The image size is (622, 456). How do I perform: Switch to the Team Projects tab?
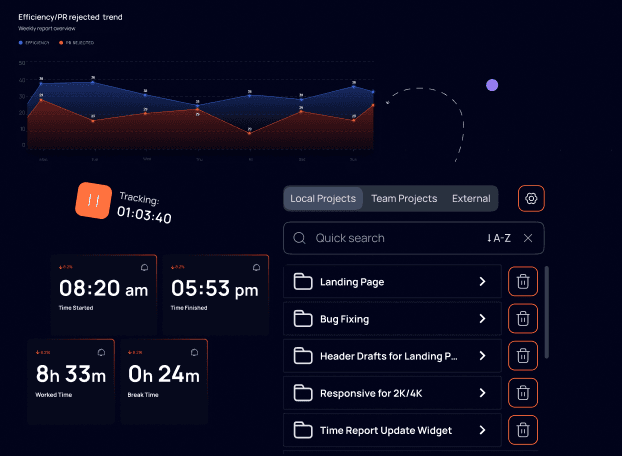[404, 198]
